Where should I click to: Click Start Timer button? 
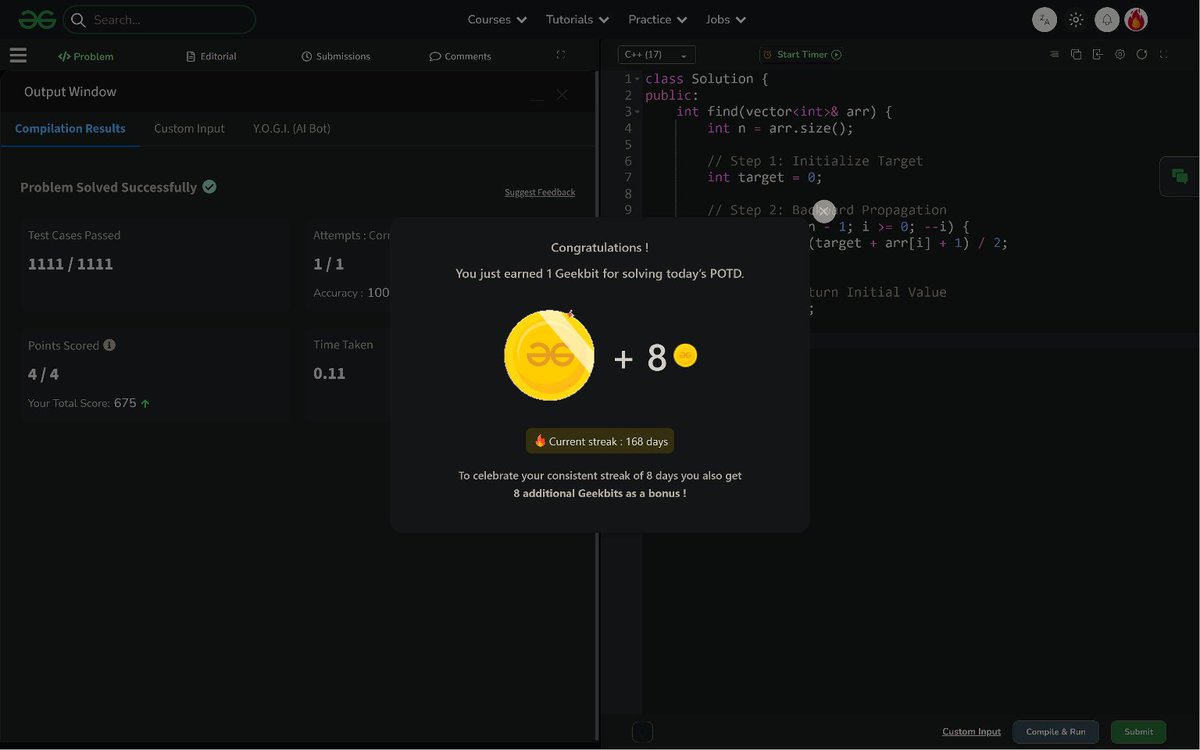tap(801, 55)
